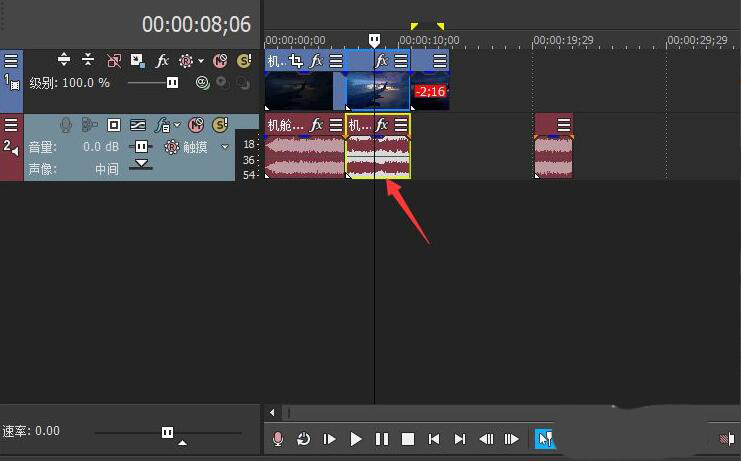
Task: Click the Play button
Action: click(x=356, y=439)
